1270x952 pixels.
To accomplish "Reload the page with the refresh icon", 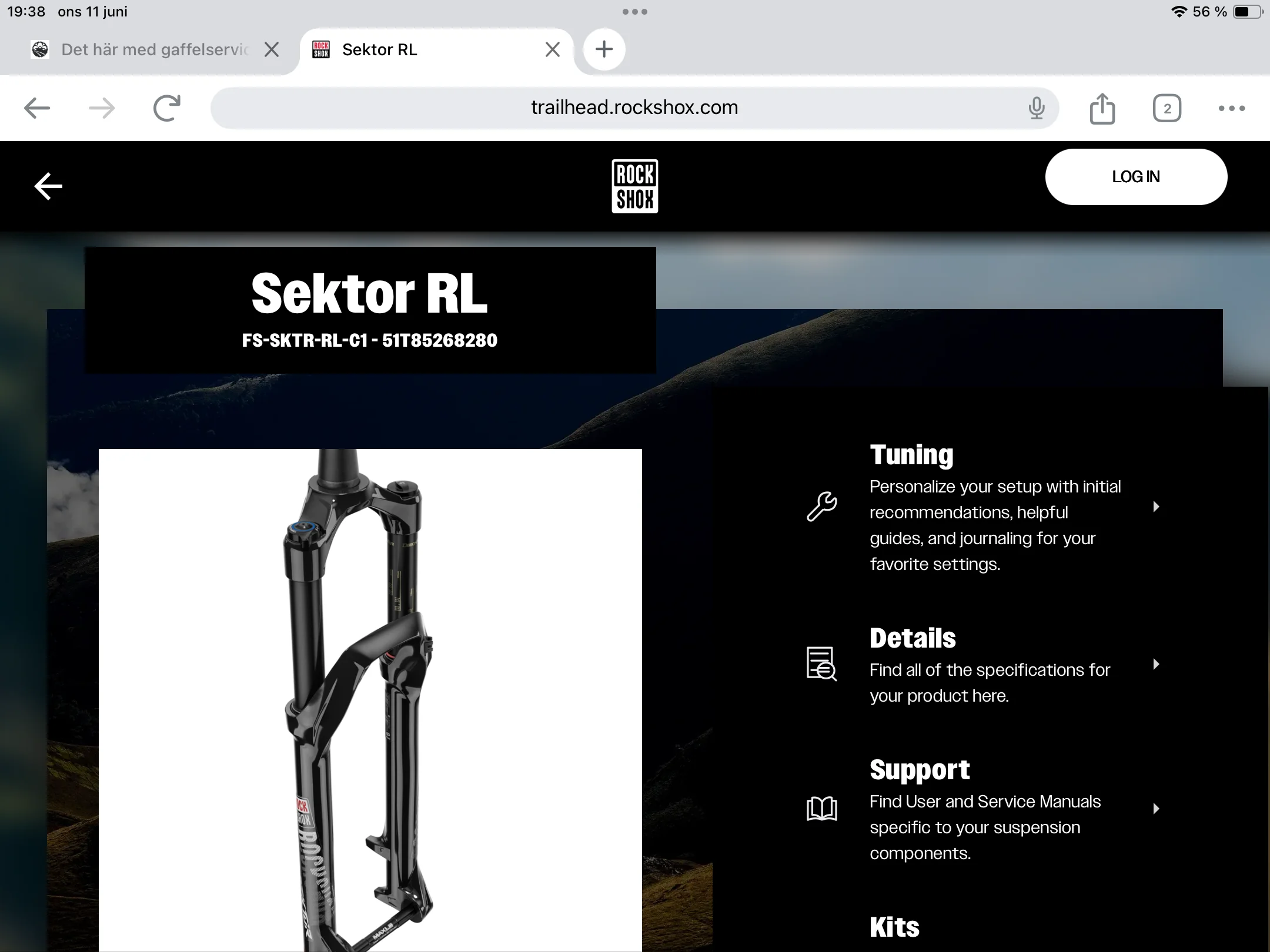I will tap(167, 108).
